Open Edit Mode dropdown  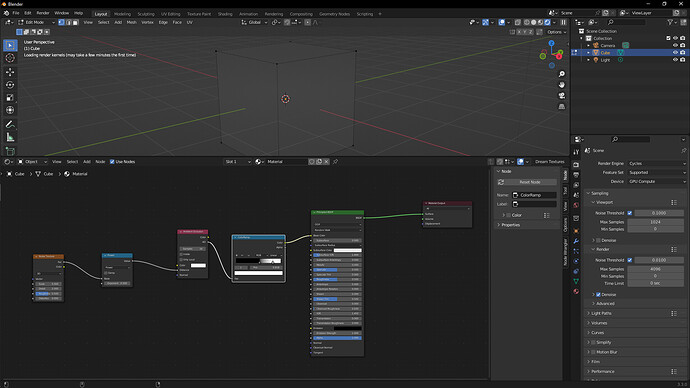37,22
